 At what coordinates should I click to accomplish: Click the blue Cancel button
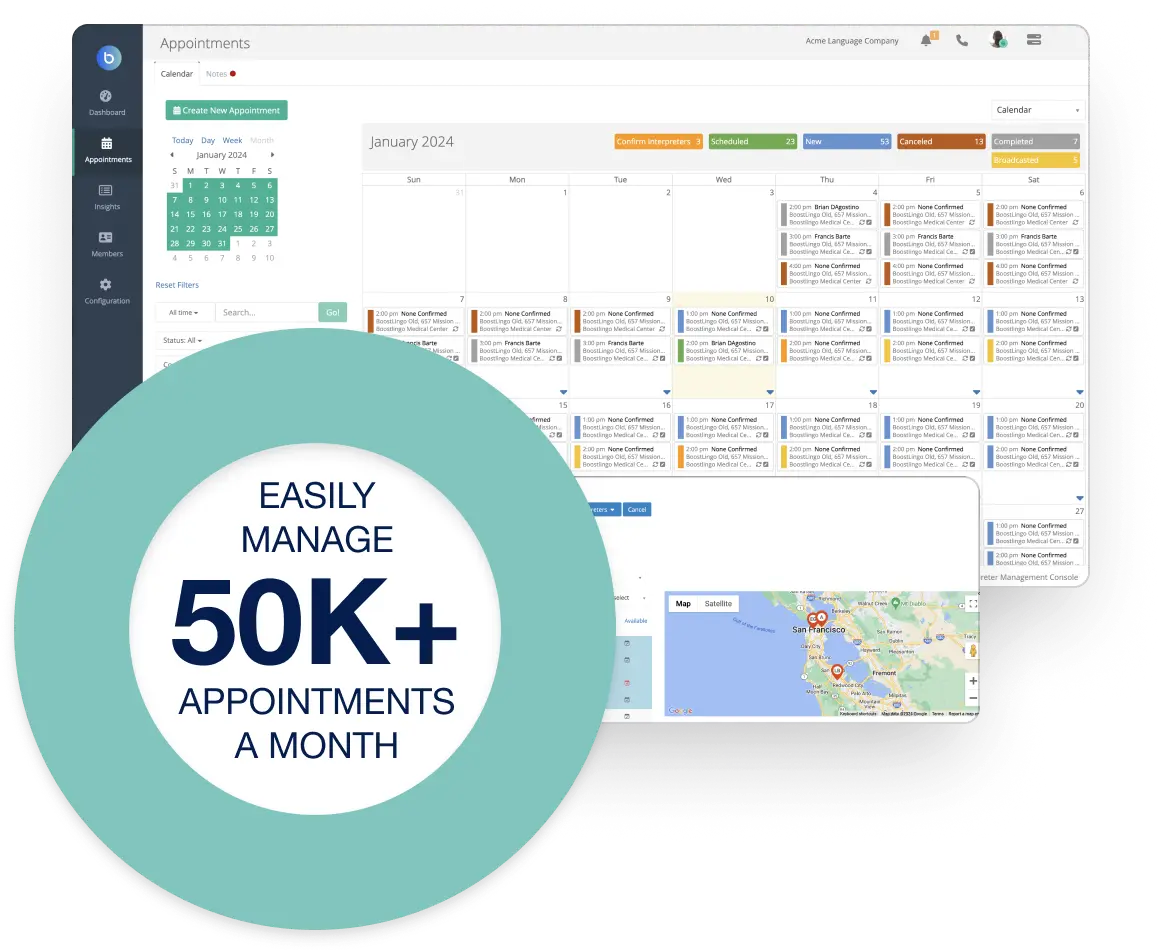pos(637,510)
